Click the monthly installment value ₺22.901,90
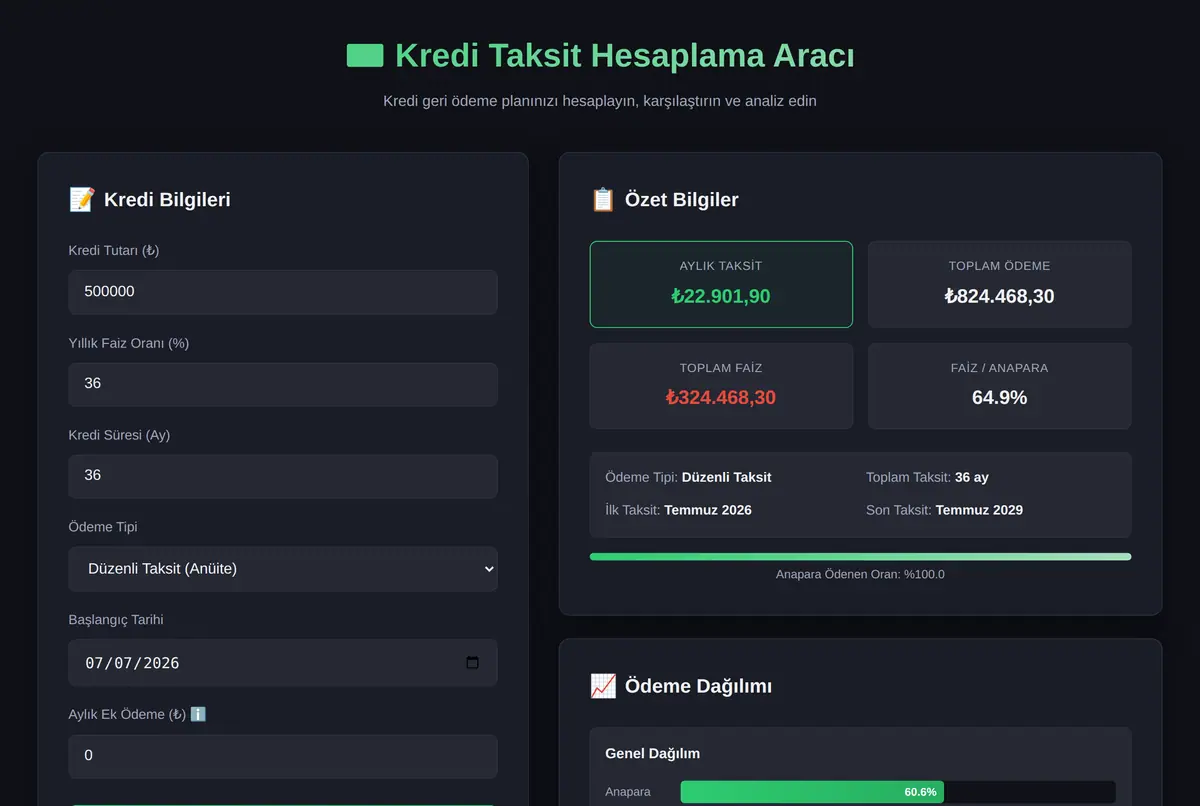This screenshot has width=1200, height=806. (721, 296)
